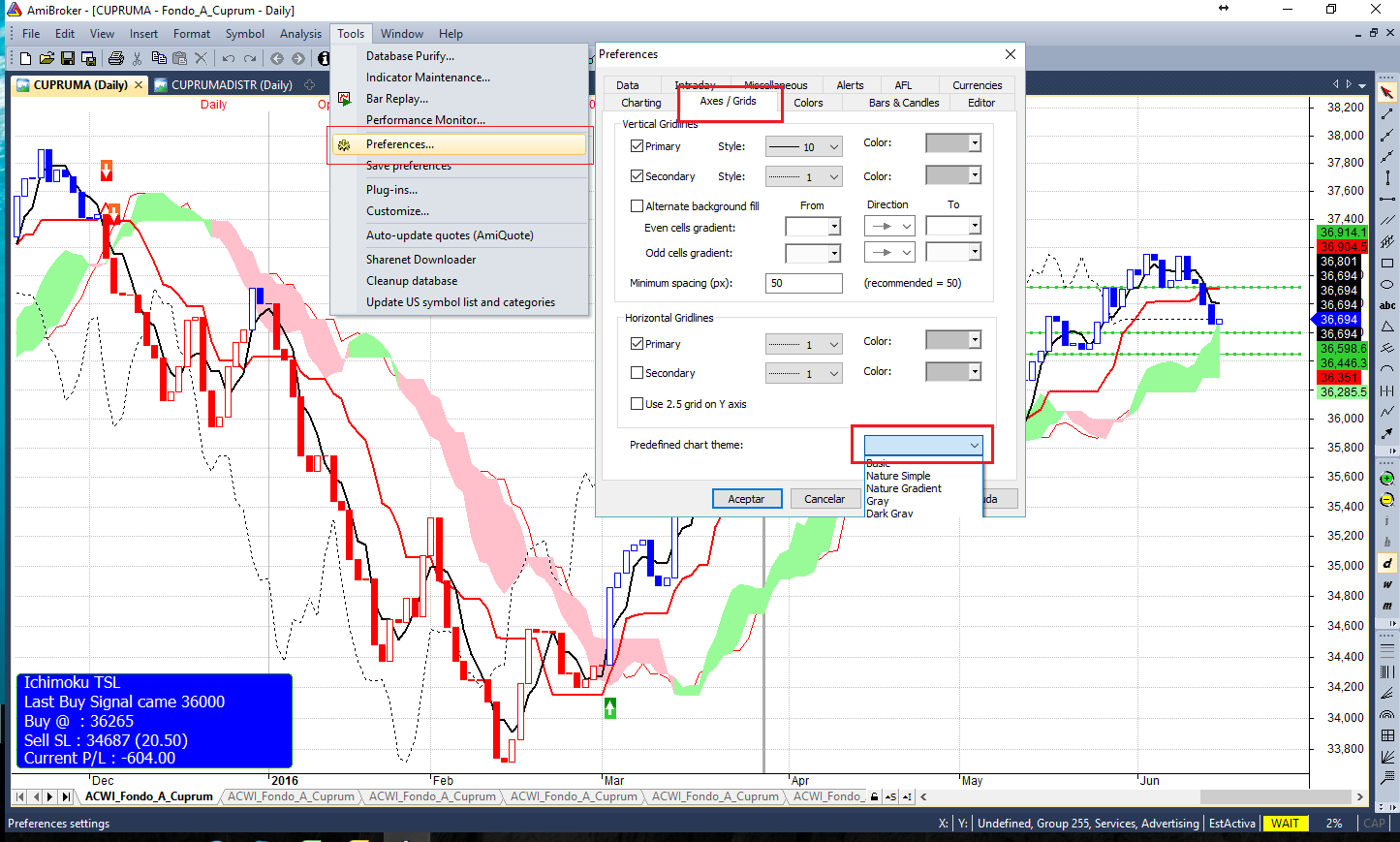
Task: Switch to Bars & Candles tab
Action: point(903,103)
